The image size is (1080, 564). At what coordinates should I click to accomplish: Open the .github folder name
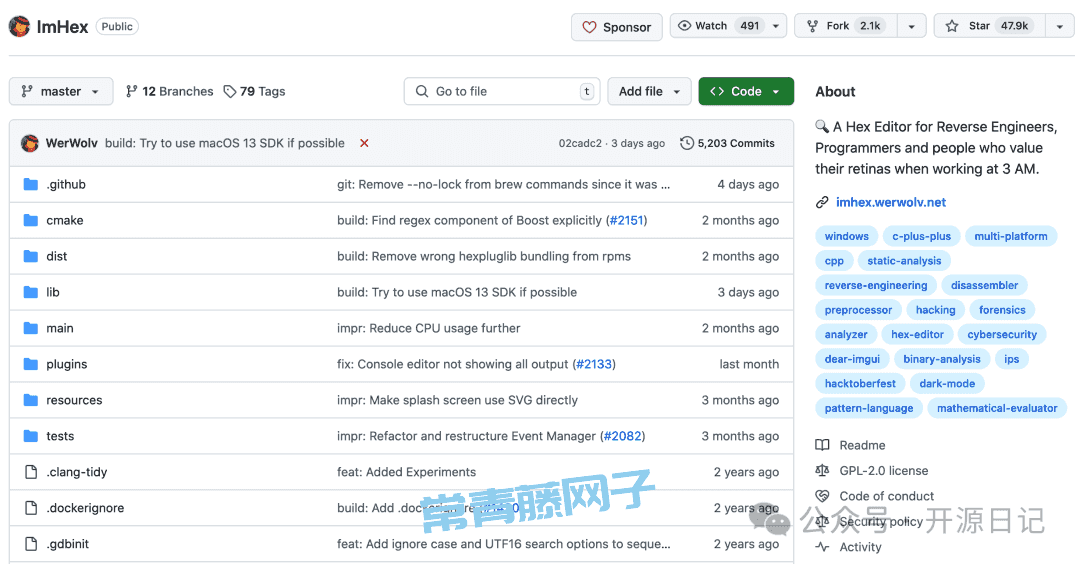(x=66, y=184)
